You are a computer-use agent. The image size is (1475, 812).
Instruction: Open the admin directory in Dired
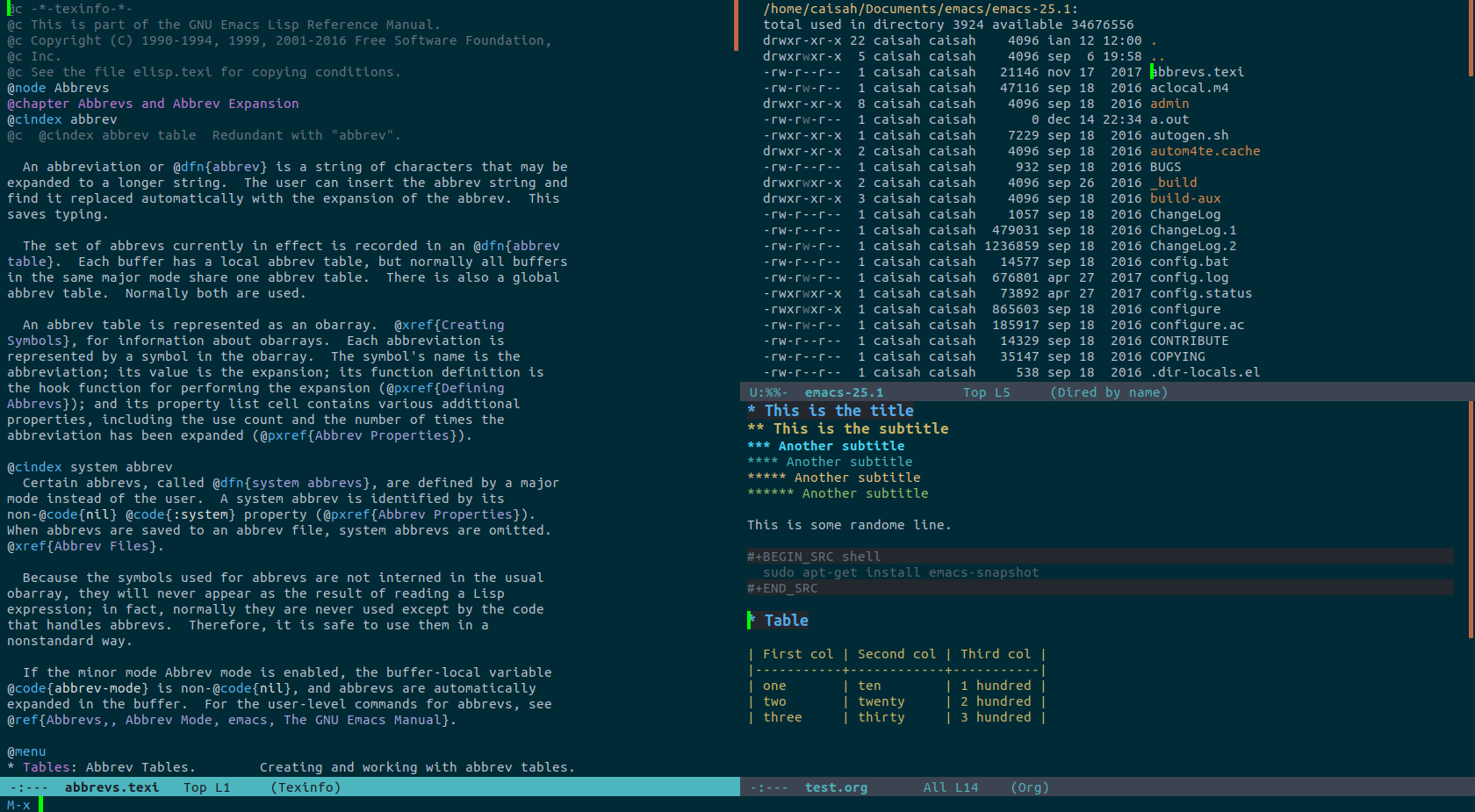[x=1169, y=104]
